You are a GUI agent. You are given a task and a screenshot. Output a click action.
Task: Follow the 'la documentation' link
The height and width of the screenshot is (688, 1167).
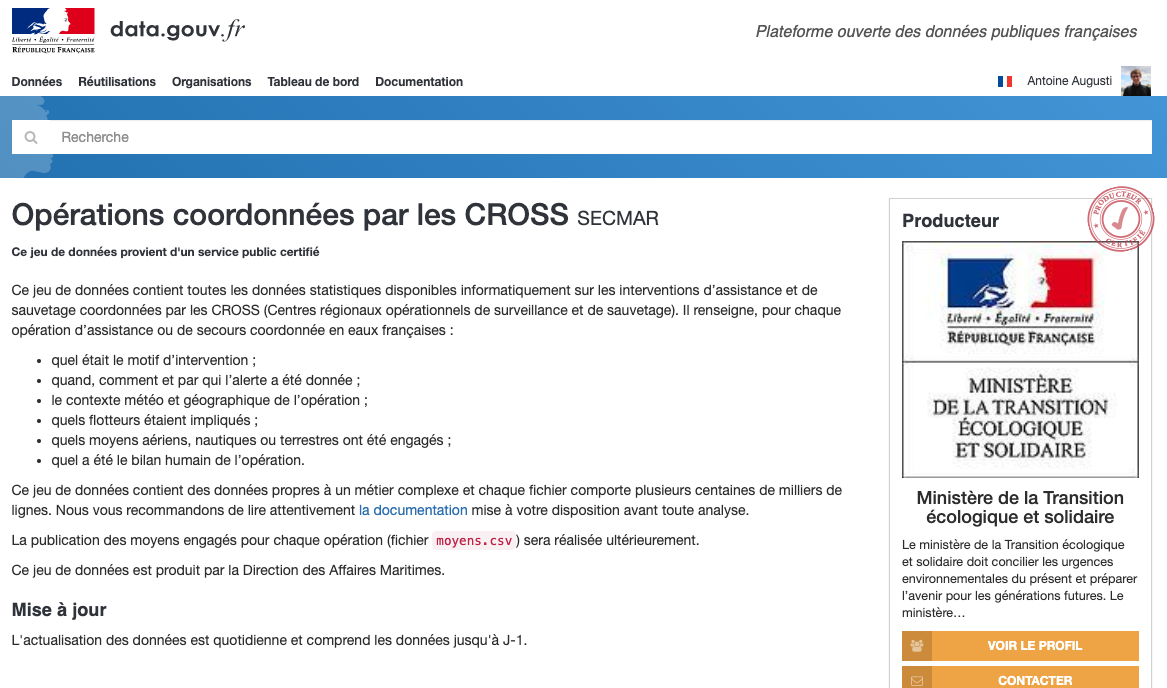(413, 511)
